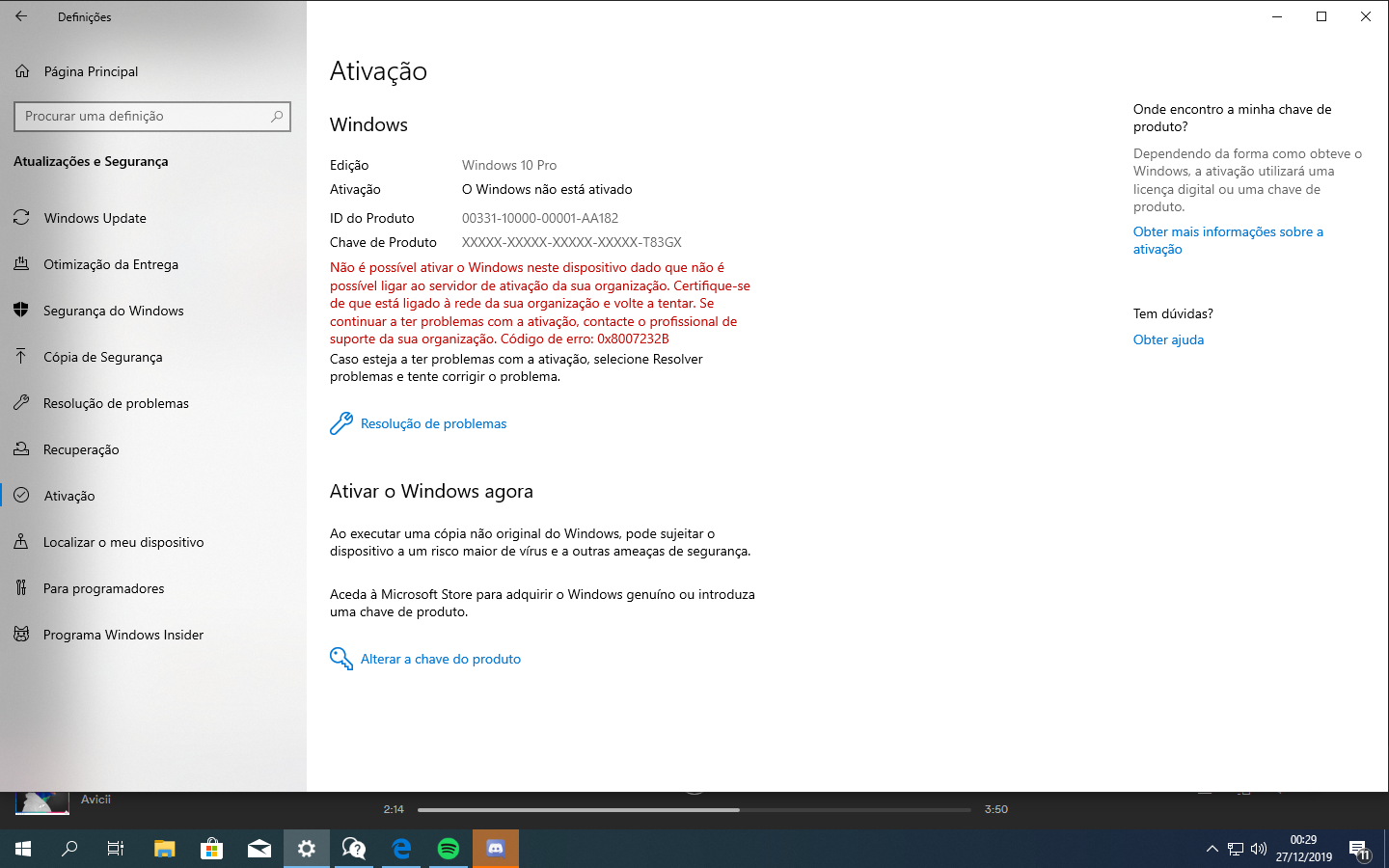This screenshot has height=868, width=1389.
Task: Select Para programadores in sidebar
Action: (103, 588)
